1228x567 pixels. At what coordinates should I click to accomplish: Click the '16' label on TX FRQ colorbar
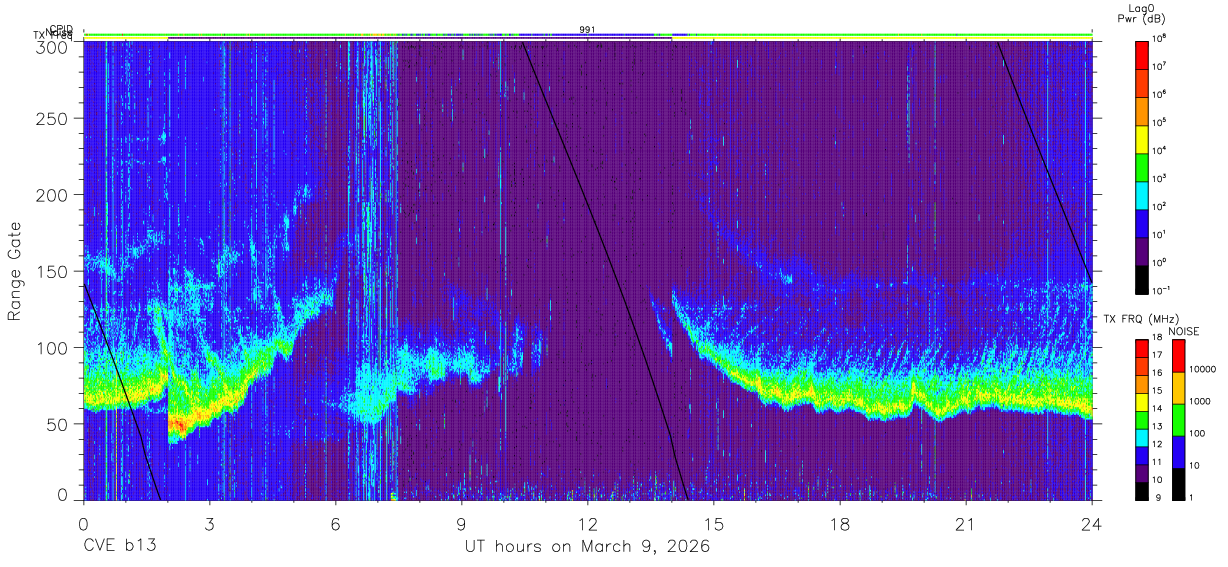[x=1158, y=373]
